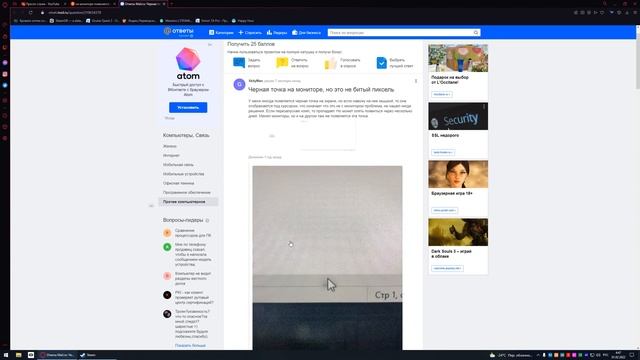Click the question title 'Черная точка на мониторе'
The height and width of the screenshot is (360, 640).
(x=321, y=89)
